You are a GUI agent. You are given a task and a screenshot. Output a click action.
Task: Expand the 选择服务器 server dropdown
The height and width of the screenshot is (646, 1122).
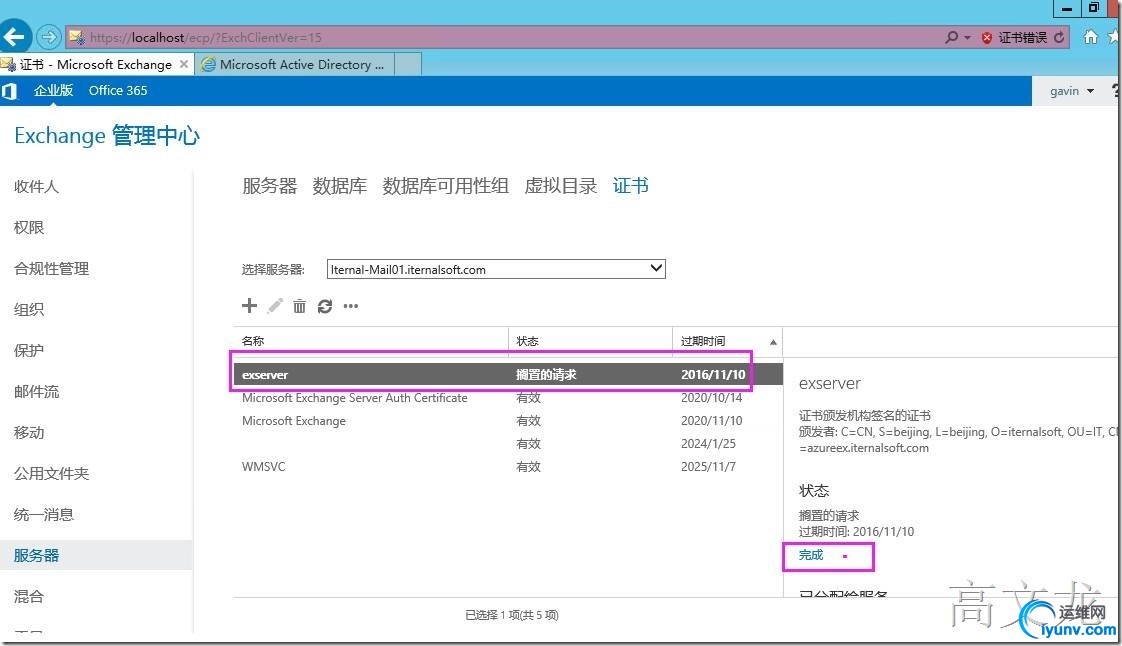(x=496, y=269)
